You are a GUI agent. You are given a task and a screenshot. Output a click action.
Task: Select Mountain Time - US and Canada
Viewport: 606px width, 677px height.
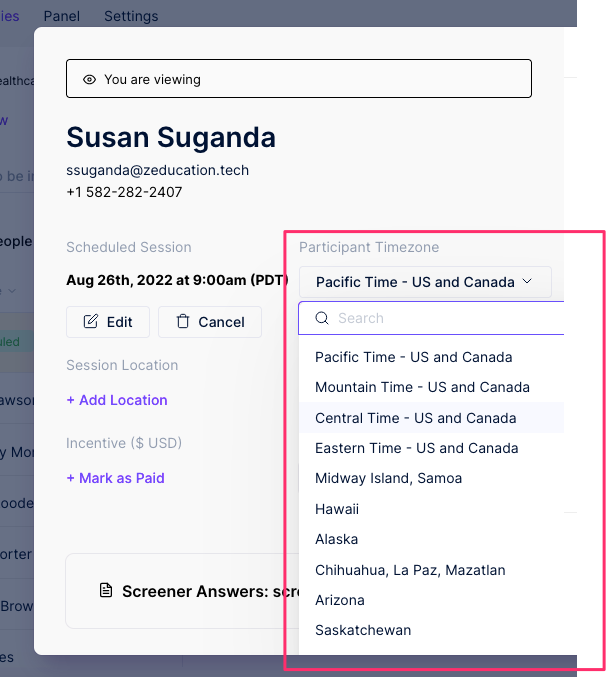pos(422,387)
